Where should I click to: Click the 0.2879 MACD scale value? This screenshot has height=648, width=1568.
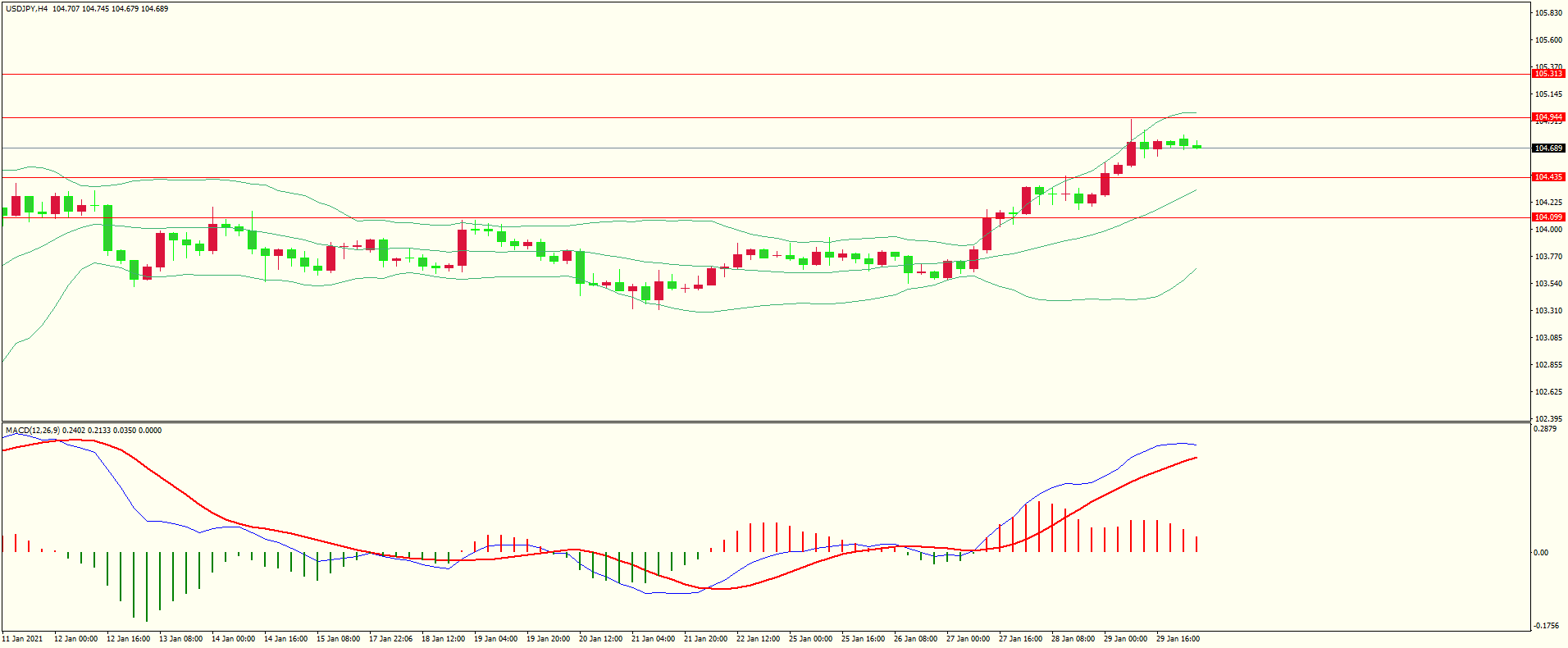[x=1545, y=429]
